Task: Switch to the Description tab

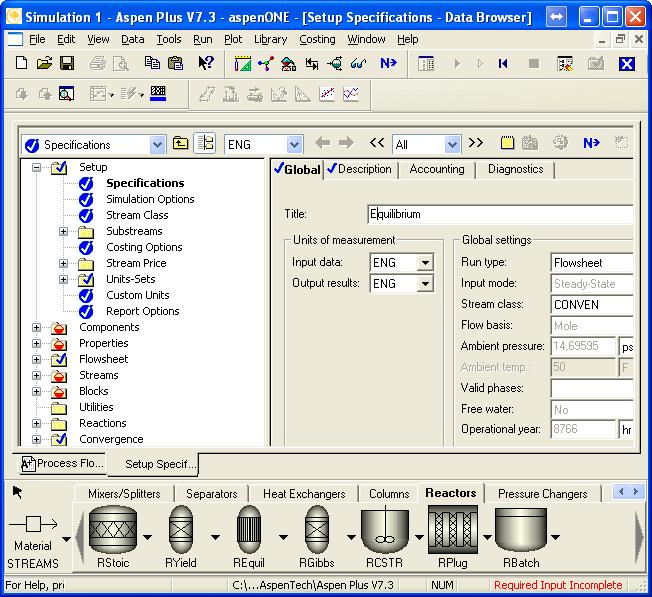Action: tap(360, 169)
